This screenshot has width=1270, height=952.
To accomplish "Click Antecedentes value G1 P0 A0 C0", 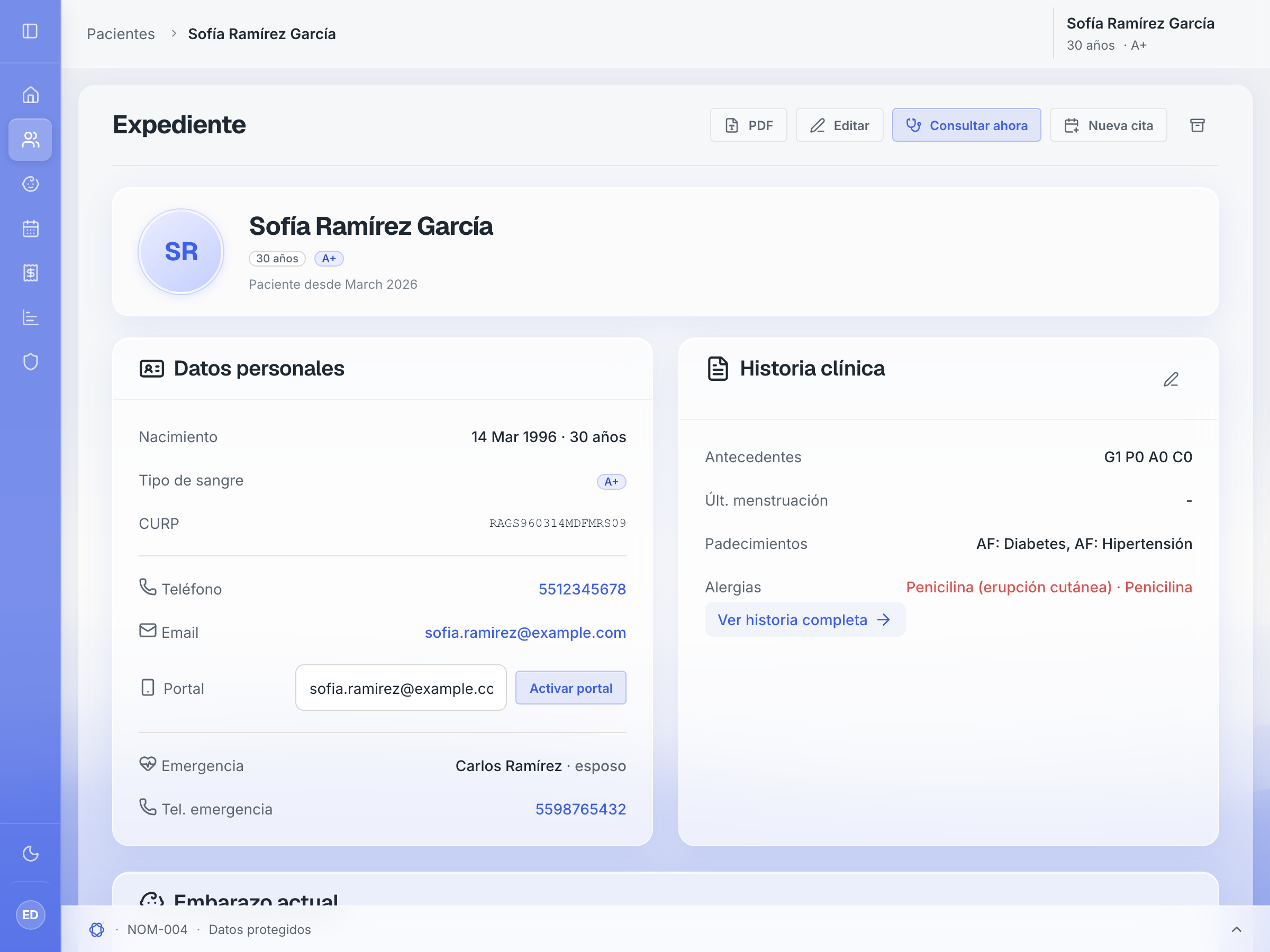I will coord(1148,457).
